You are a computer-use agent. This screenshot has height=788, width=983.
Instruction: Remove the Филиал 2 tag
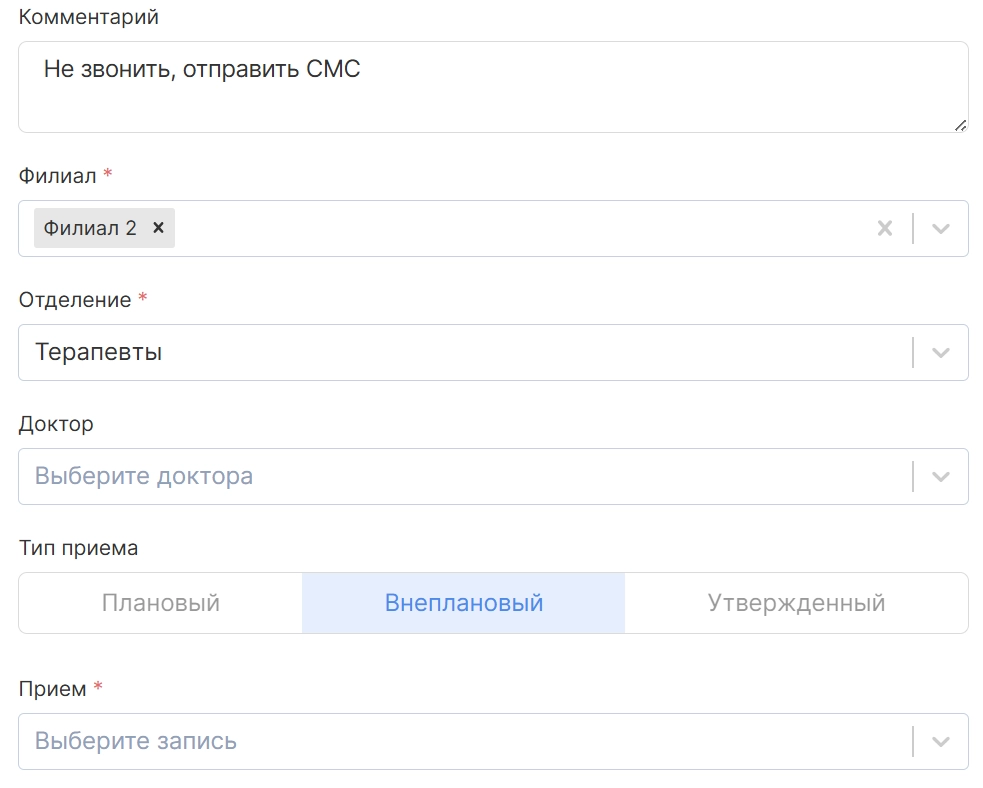pyautogui.click(x=158, y=228)
